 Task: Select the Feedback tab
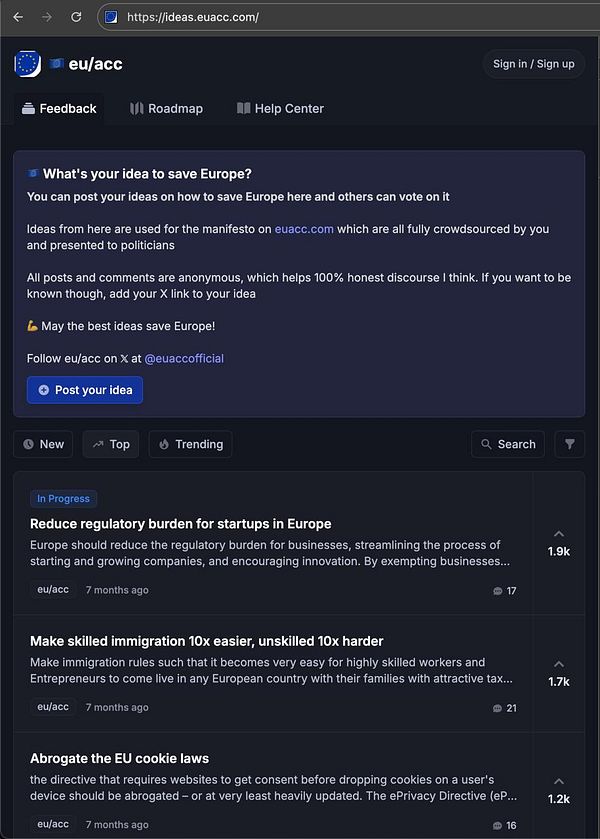(x=58, y=109)
